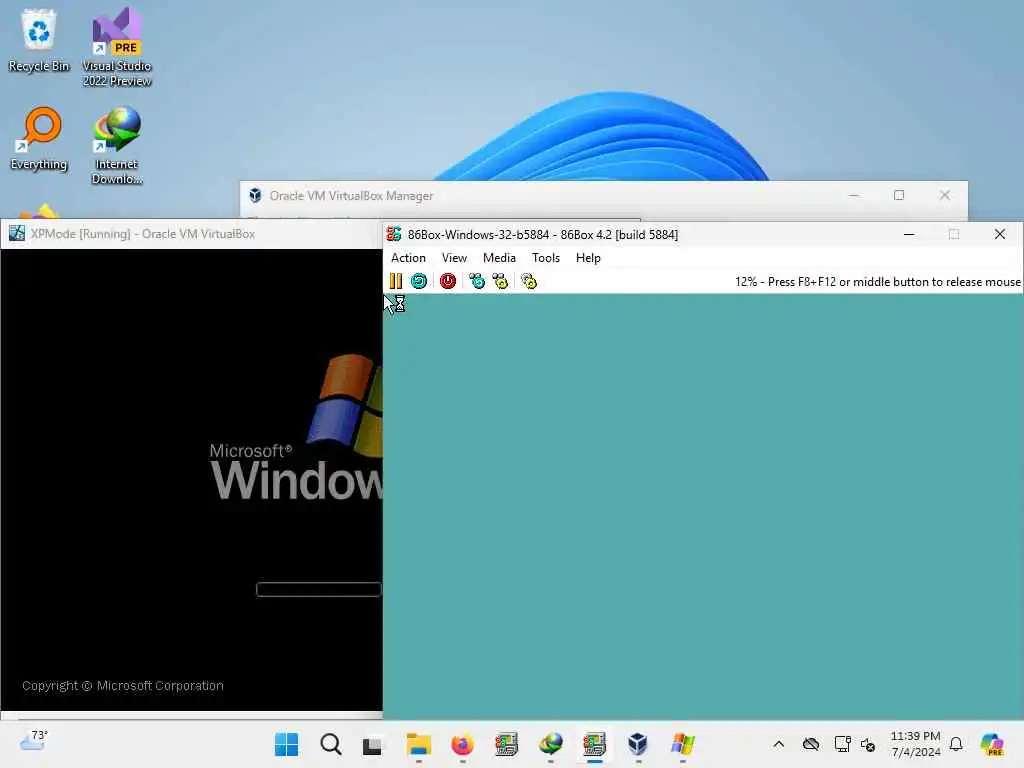Screen dimensions: 1024x768
Task: Minimize the Oracle VM VirtualBox Manager window
Action: pyautogui.click(x=854, y=195)
